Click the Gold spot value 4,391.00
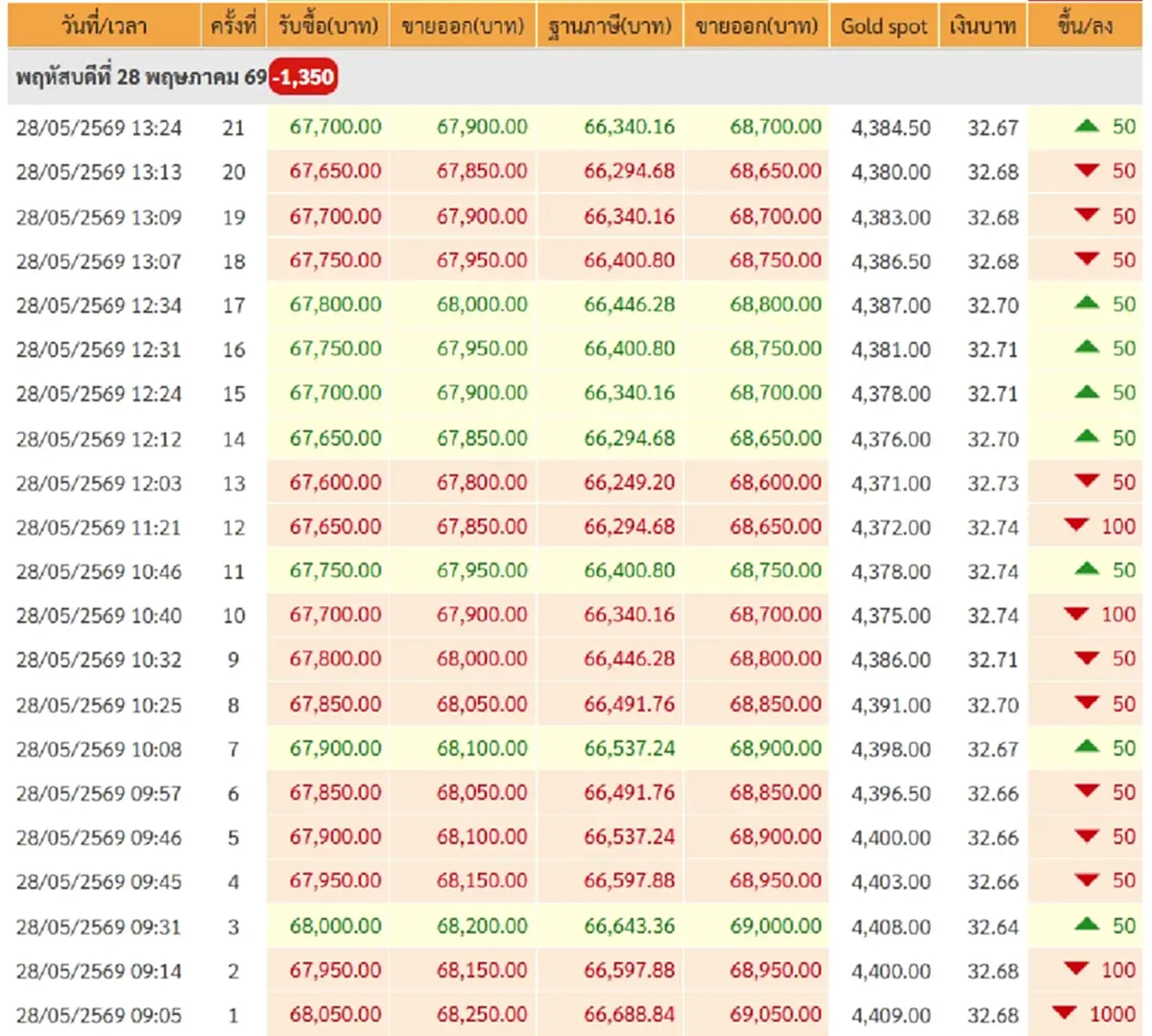The width and height of the screenshot is (1152, 1036). (x=891, y=705)
